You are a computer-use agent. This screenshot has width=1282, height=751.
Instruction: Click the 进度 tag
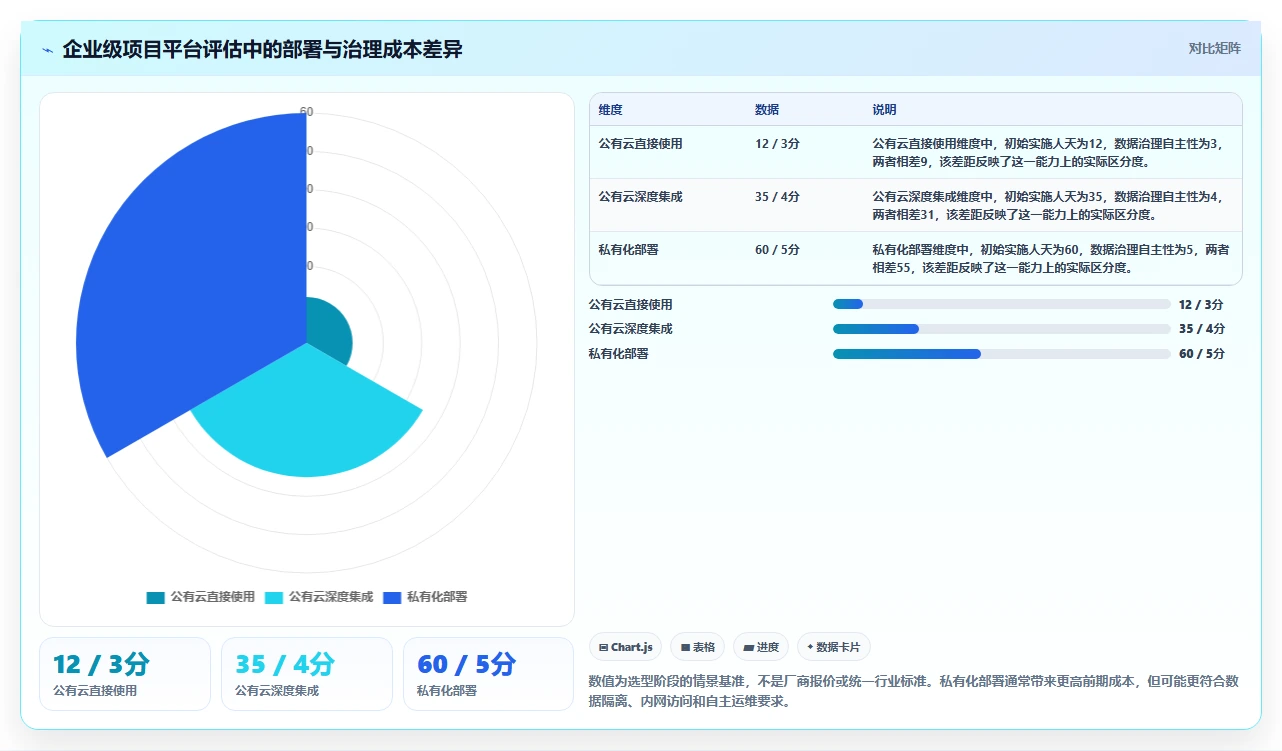point(761,647)
